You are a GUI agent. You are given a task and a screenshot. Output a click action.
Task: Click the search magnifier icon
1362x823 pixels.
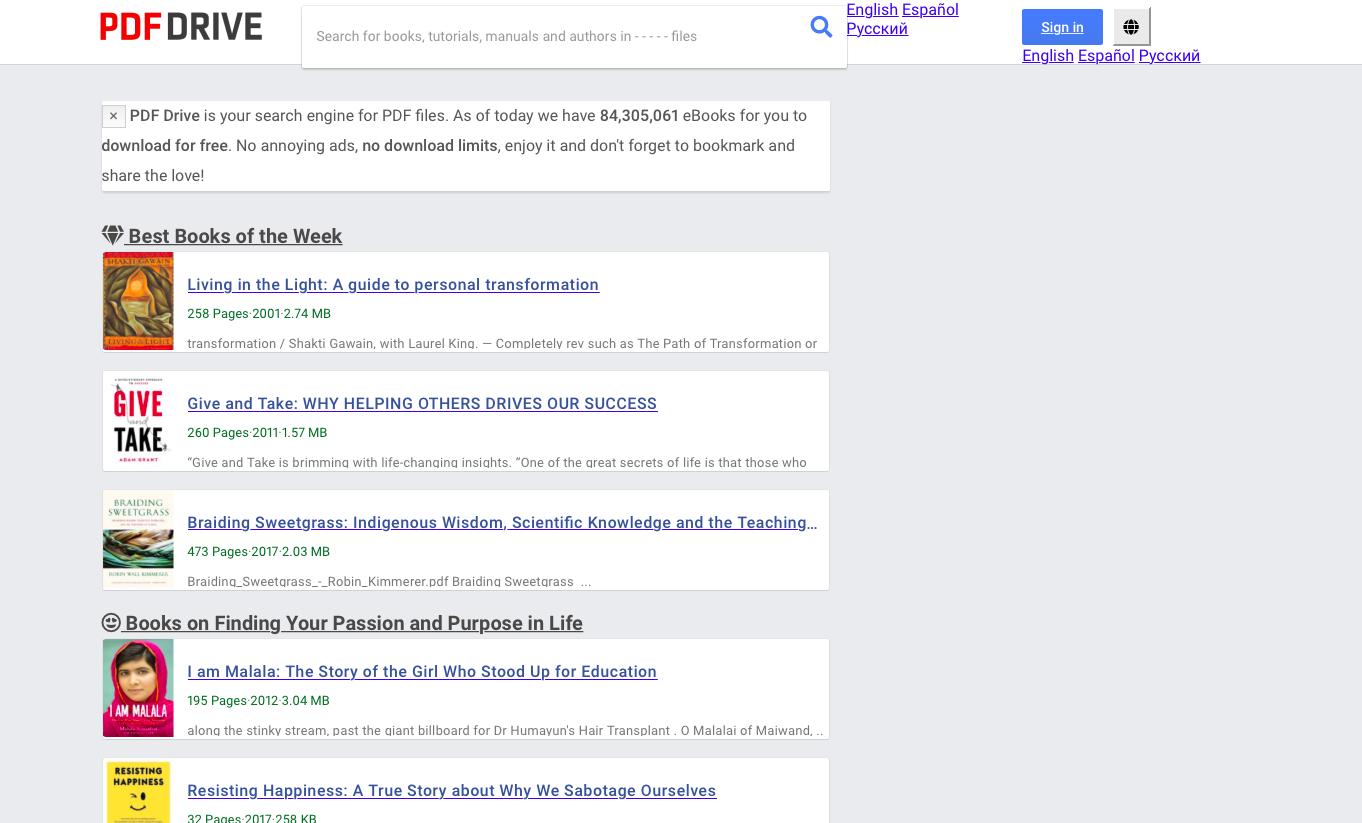click(821, 27)
